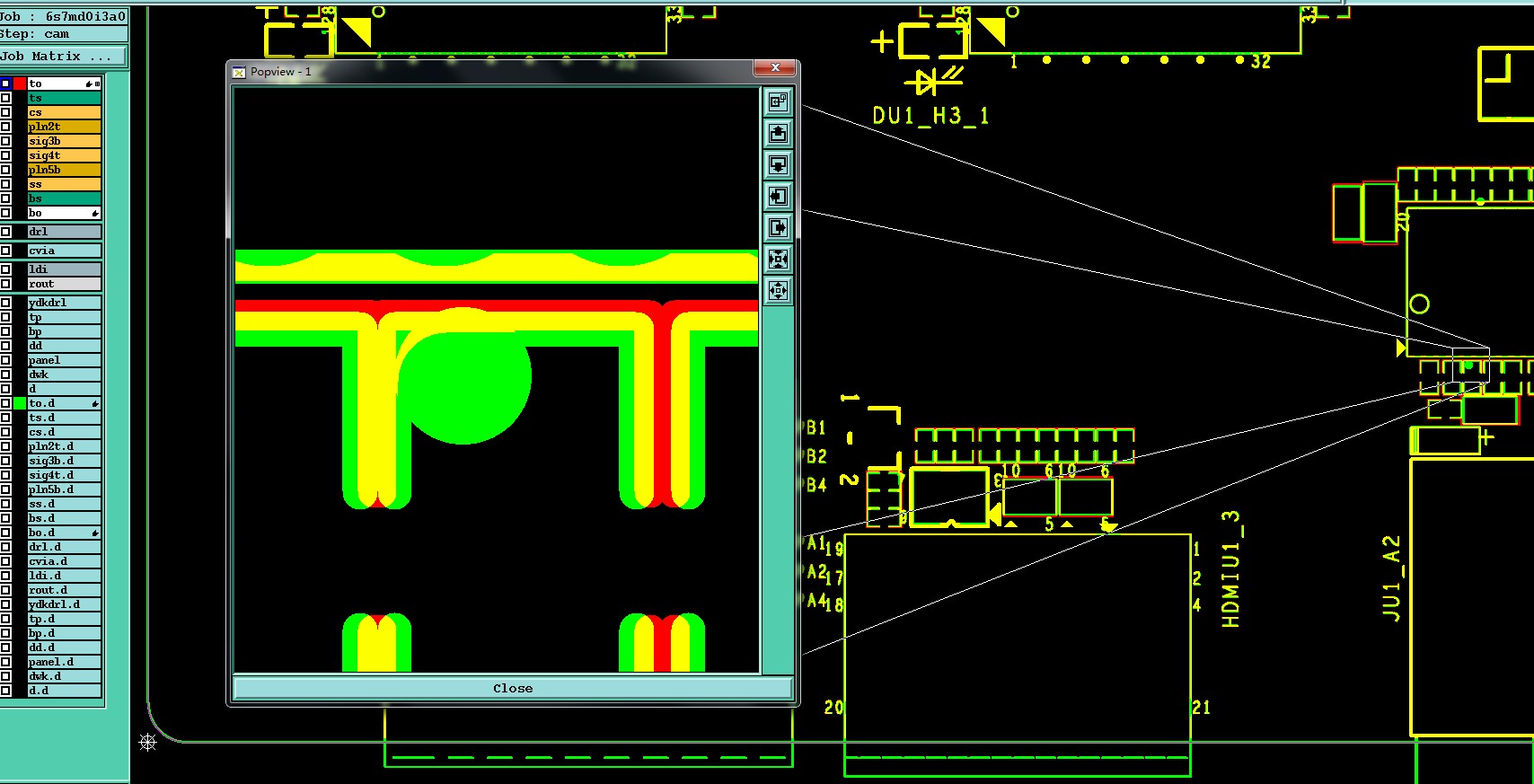
Task: Select layer 'ydkdrl' in layer list
Action: (x=65, y=303)
